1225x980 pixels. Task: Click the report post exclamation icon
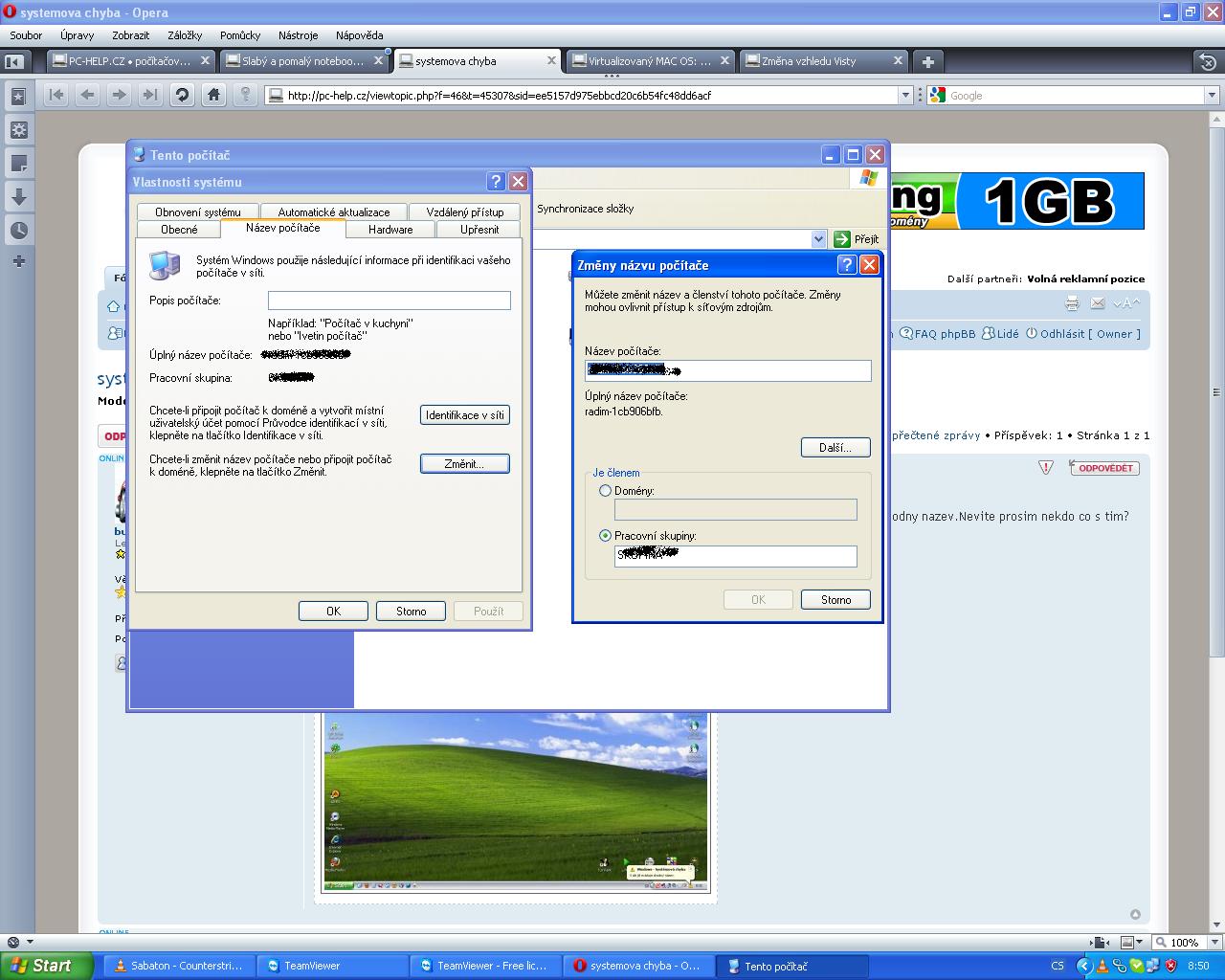coord(1046,467)
